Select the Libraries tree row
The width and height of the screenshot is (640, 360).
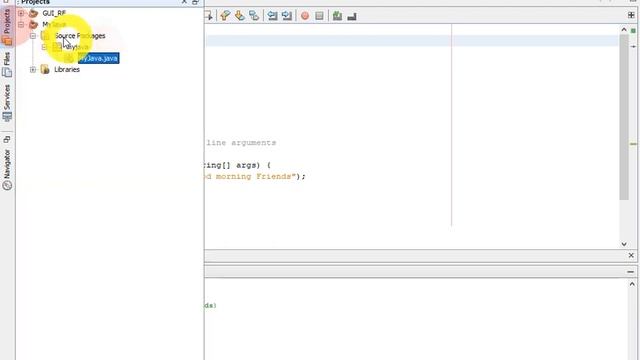click(67, 69)
